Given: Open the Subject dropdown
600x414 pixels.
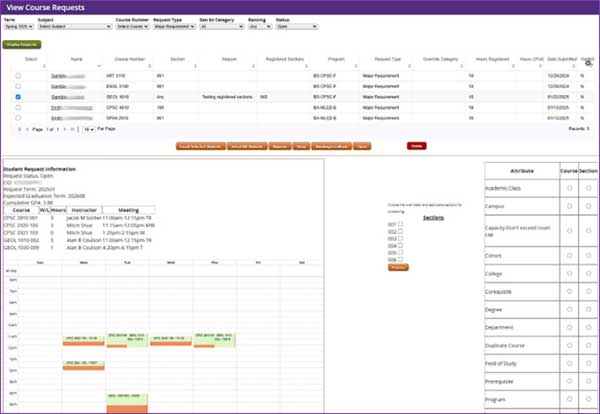Looking at the screenshot, I should [x=75, y=26].
